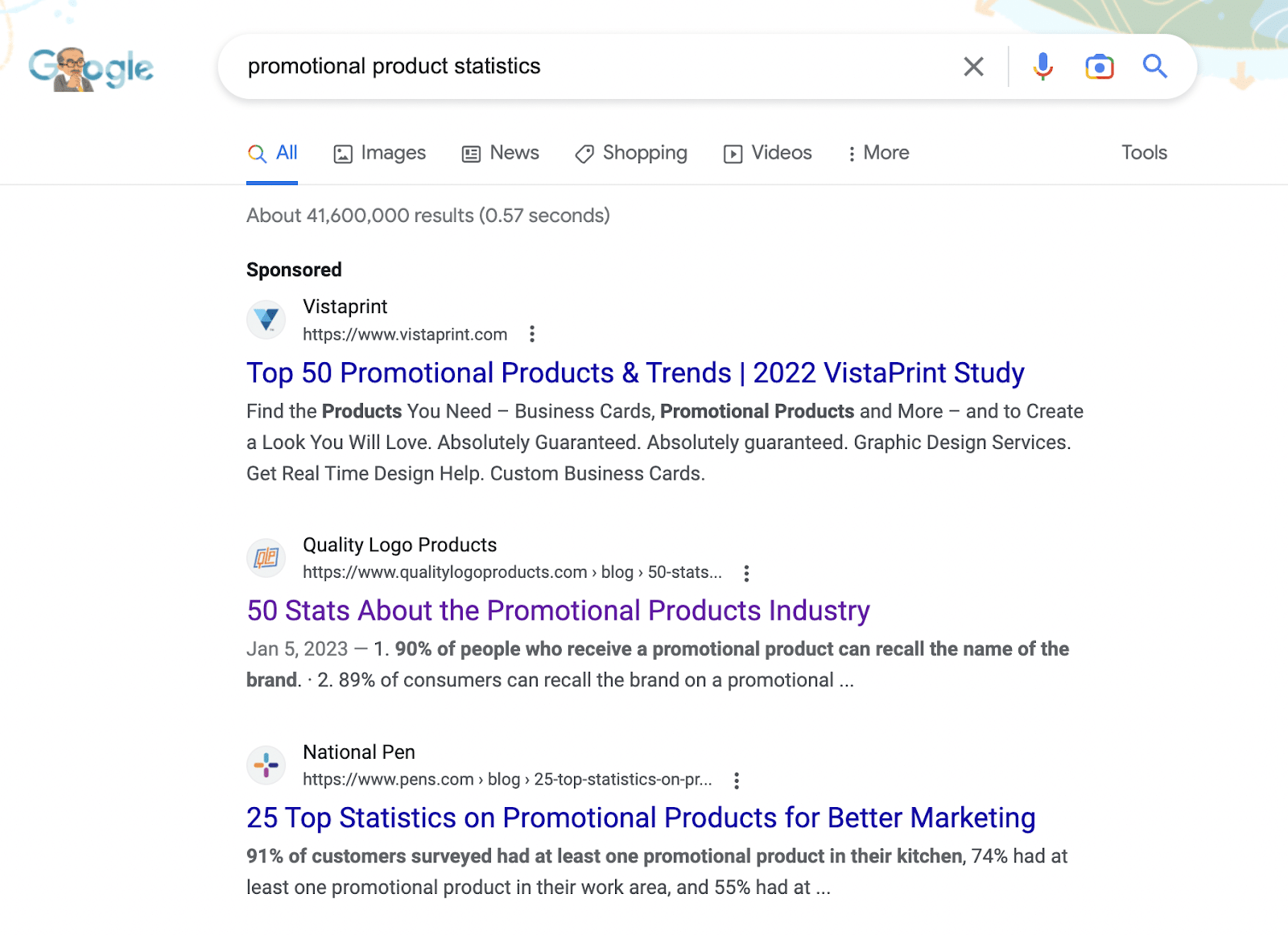Switch to the Images tab
Screen dimensions: 1288x935
(x=379, y=153)
